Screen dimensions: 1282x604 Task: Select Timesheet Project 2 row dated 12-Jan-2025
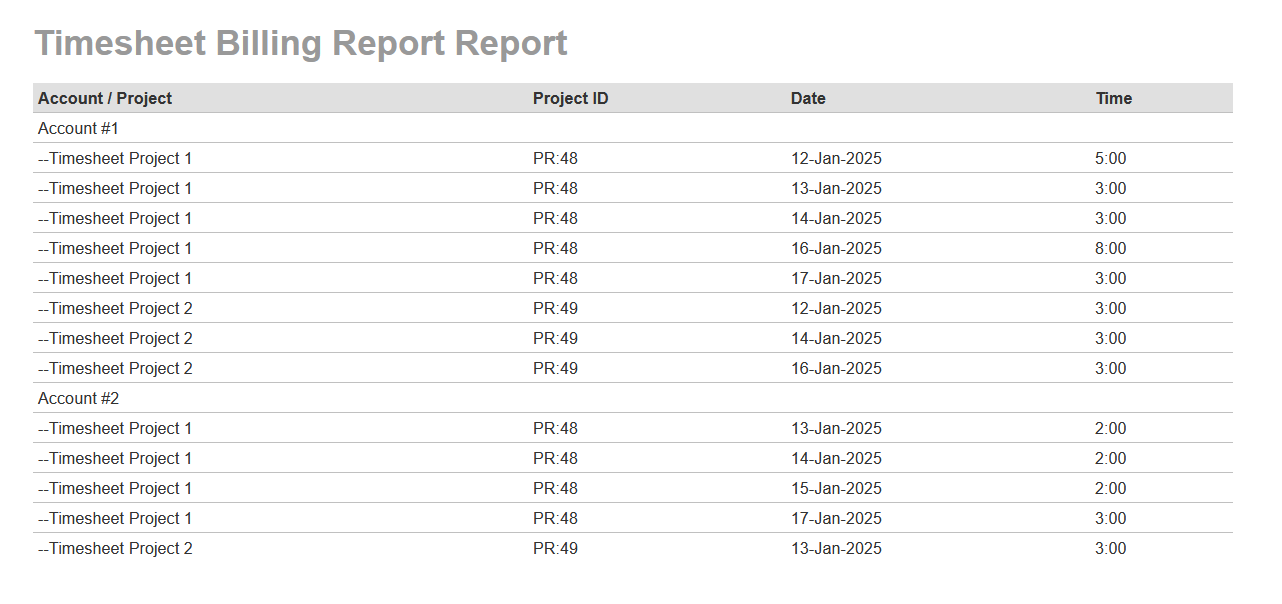[115, 308]
